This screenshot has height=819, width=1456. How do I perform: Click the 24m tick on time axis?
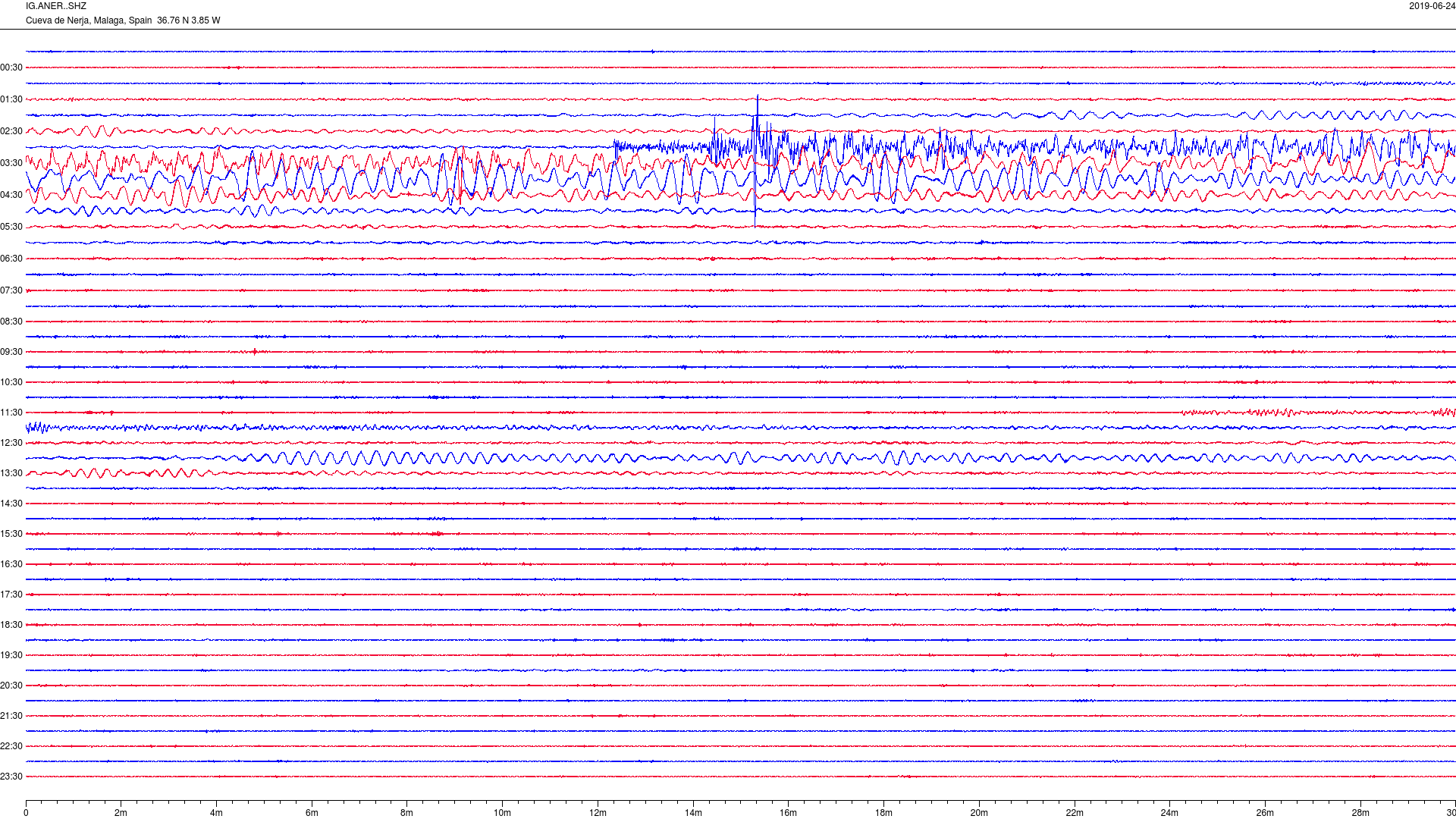coord(1169,813)
